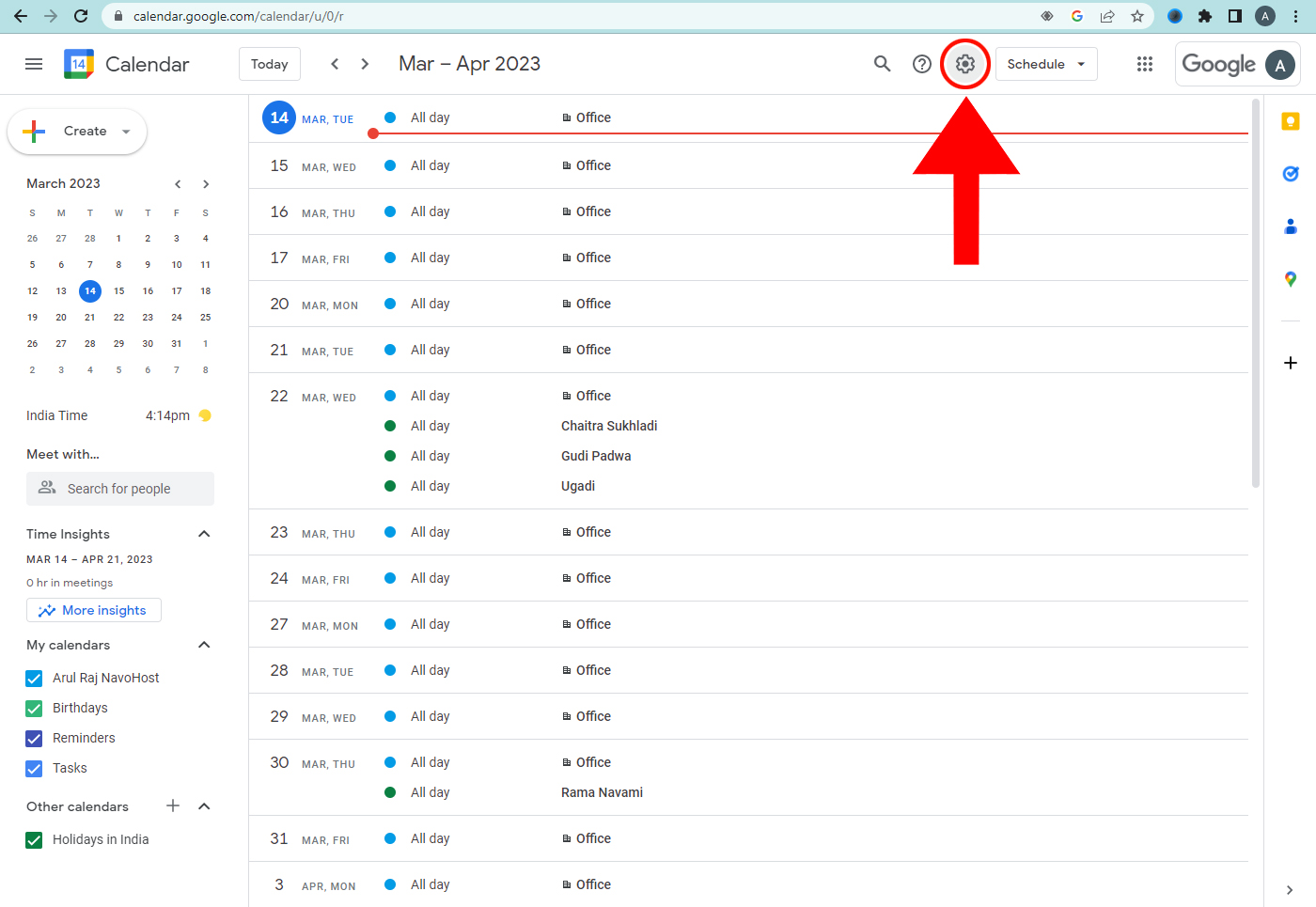
Task: Open the More insights link
Action: (x=94, y=611)
